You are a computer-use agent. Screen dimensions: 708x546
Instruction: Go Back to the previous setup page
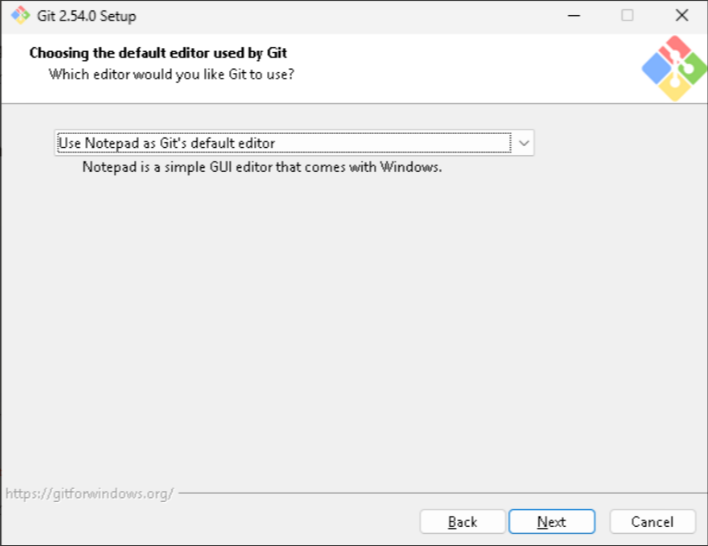pos(462,522)
